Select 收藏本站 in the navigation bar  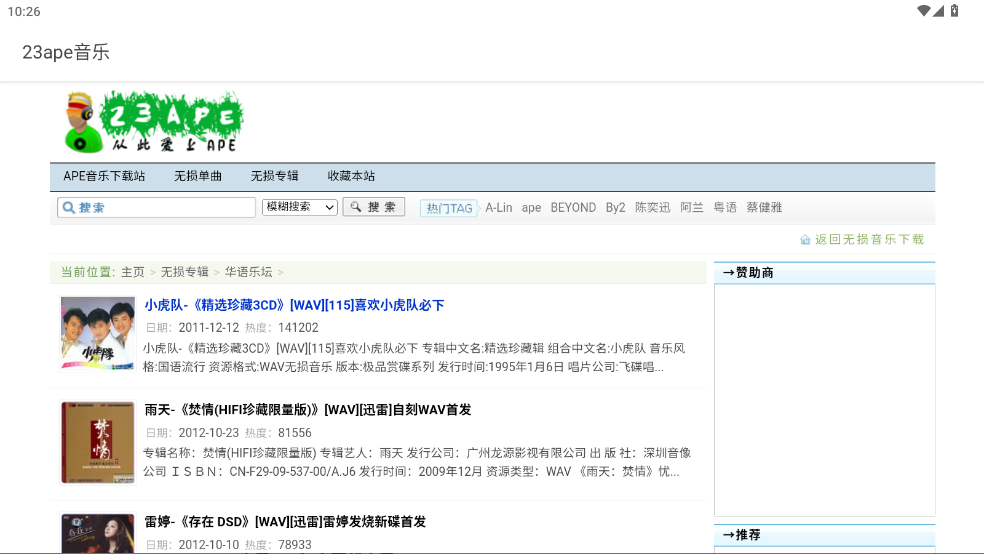click(351, 176)
